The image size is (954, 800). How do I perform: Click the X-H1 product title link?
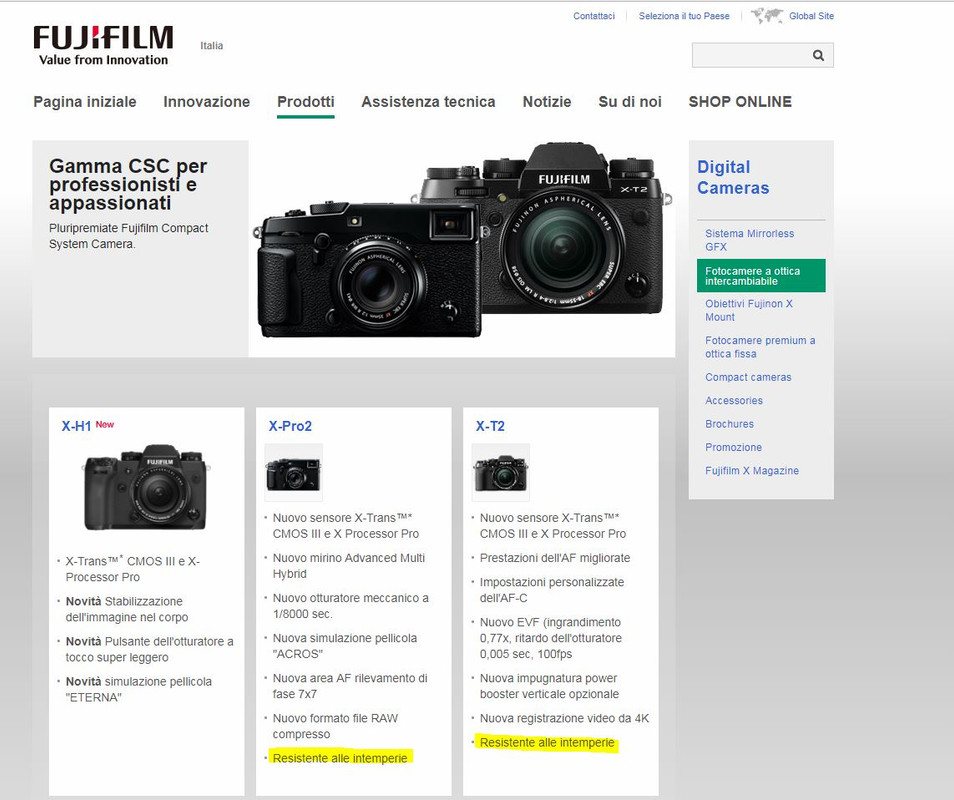[76, 426]
